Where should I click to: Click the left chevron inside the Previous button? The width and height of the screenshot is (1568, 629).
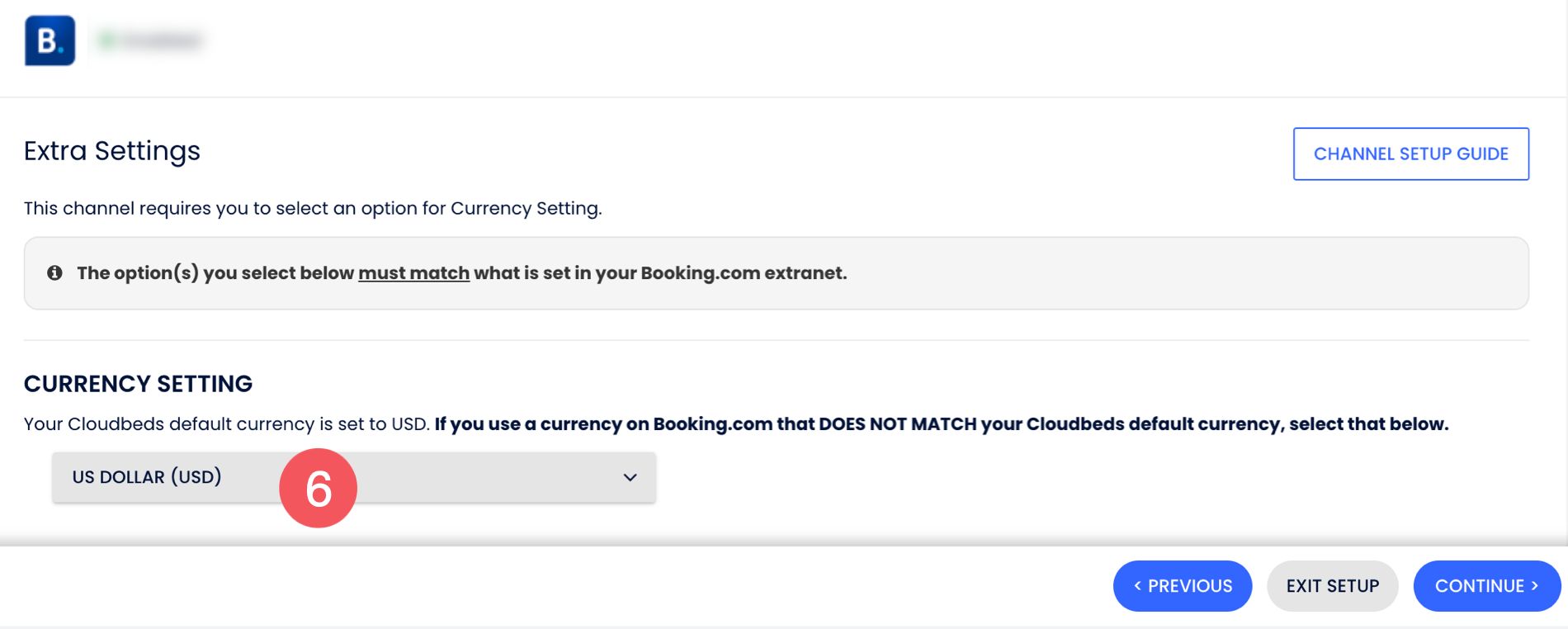point(1137,586)
